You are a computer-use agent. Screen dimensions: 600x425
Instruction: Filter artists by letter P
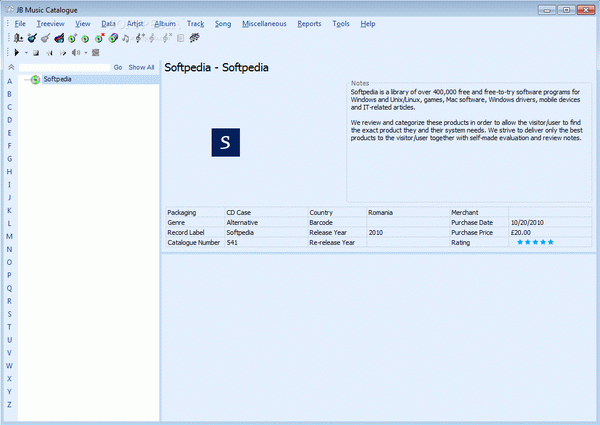10,275
